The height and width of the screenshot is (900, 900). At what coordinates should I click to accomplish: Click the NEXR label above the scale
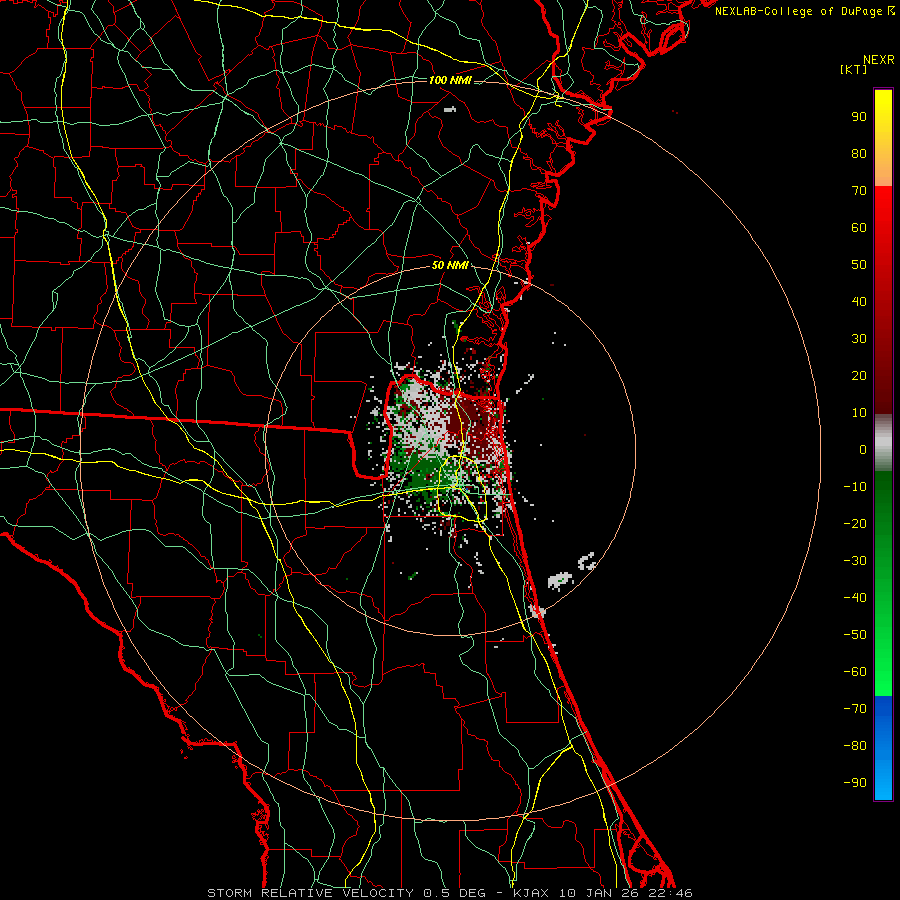[879, 60]
